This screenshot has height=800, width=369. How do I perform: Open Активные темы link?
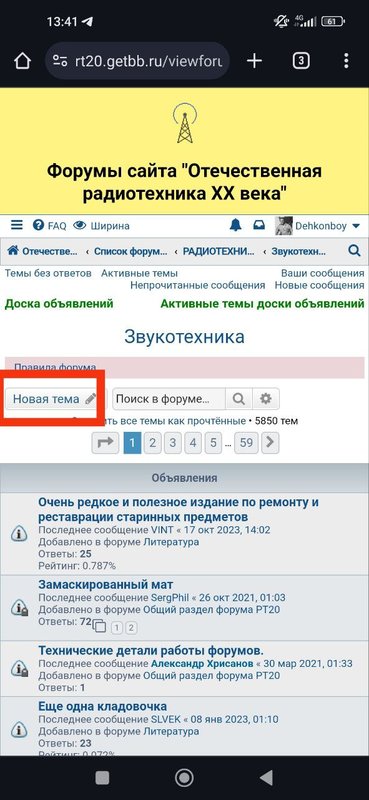click(139, 273)
